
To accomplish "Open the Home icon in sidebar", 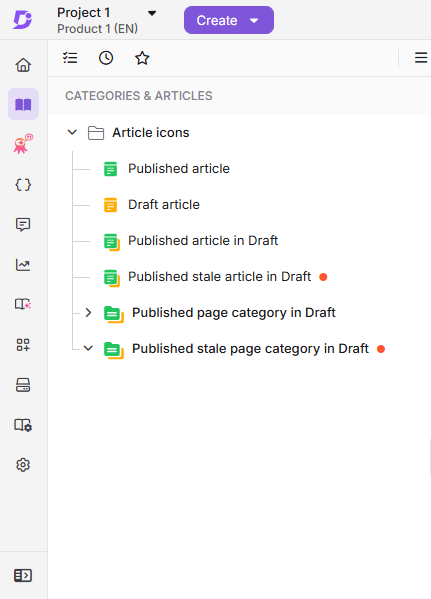I will point(23,65).
